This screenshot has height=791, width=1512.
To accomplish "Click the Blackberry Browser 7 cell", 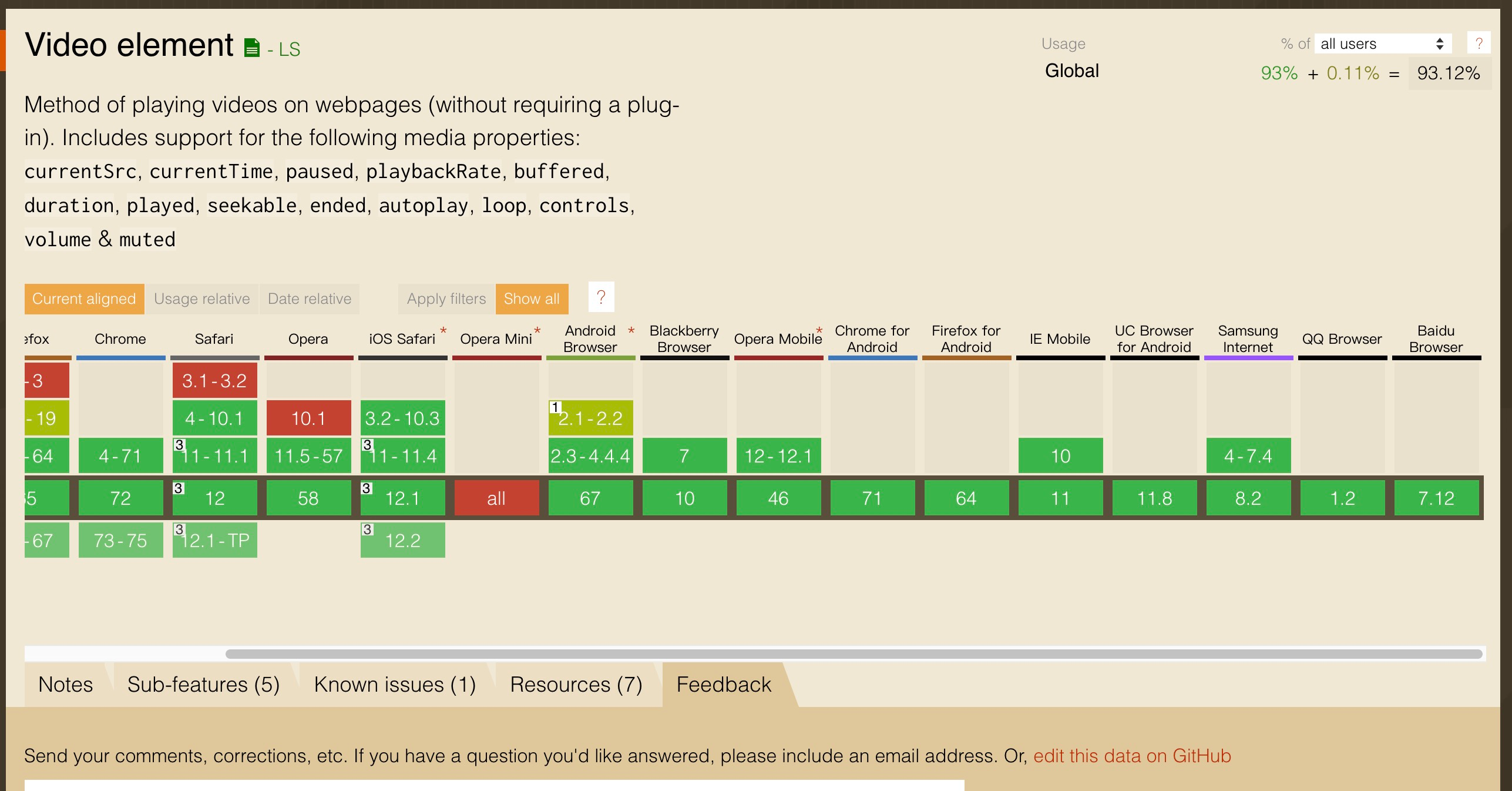I will coord(685,455).
